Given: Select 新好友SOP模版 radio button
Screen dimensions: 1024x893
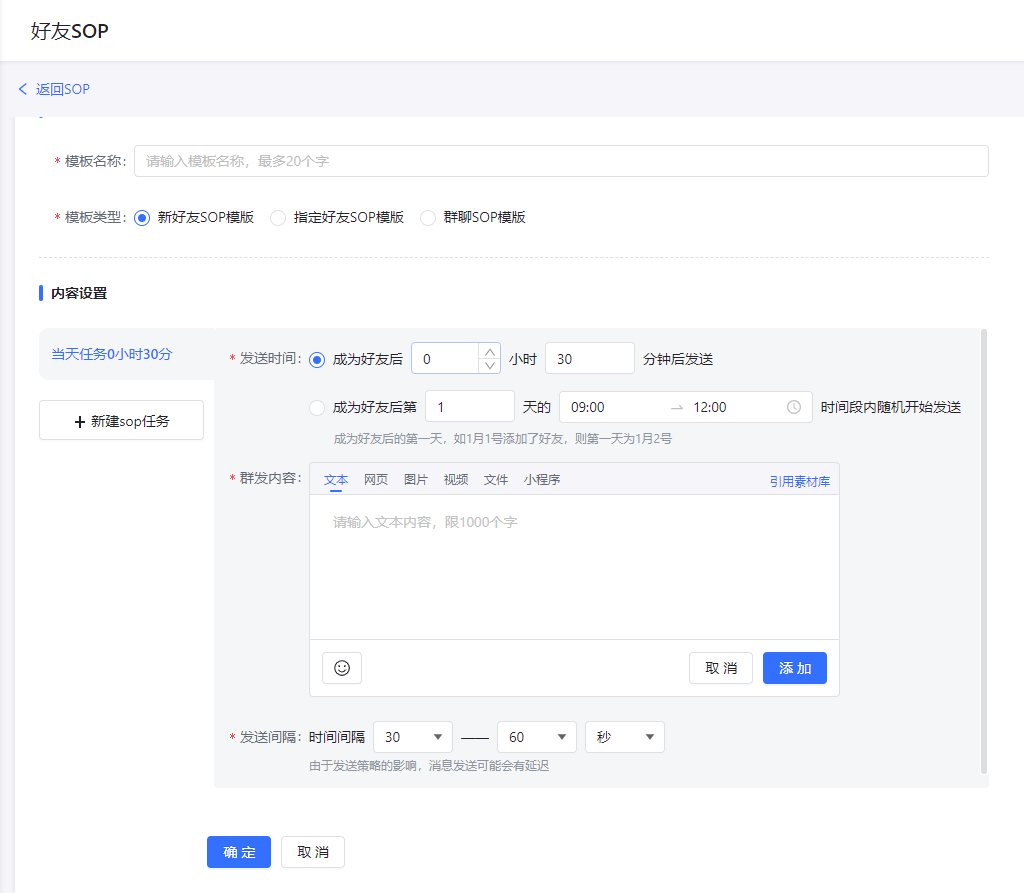Looking at the screenshot, I should coord(142,217).
